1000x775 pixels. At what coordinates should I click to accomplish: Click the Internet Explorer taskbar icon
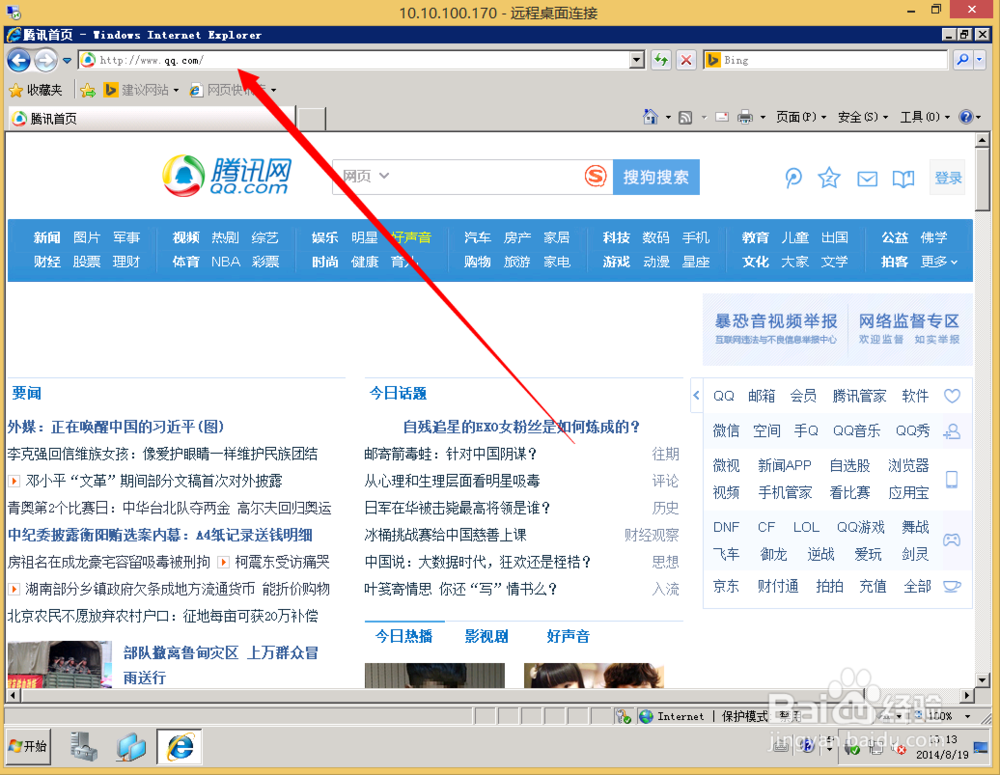coord(180,746)
